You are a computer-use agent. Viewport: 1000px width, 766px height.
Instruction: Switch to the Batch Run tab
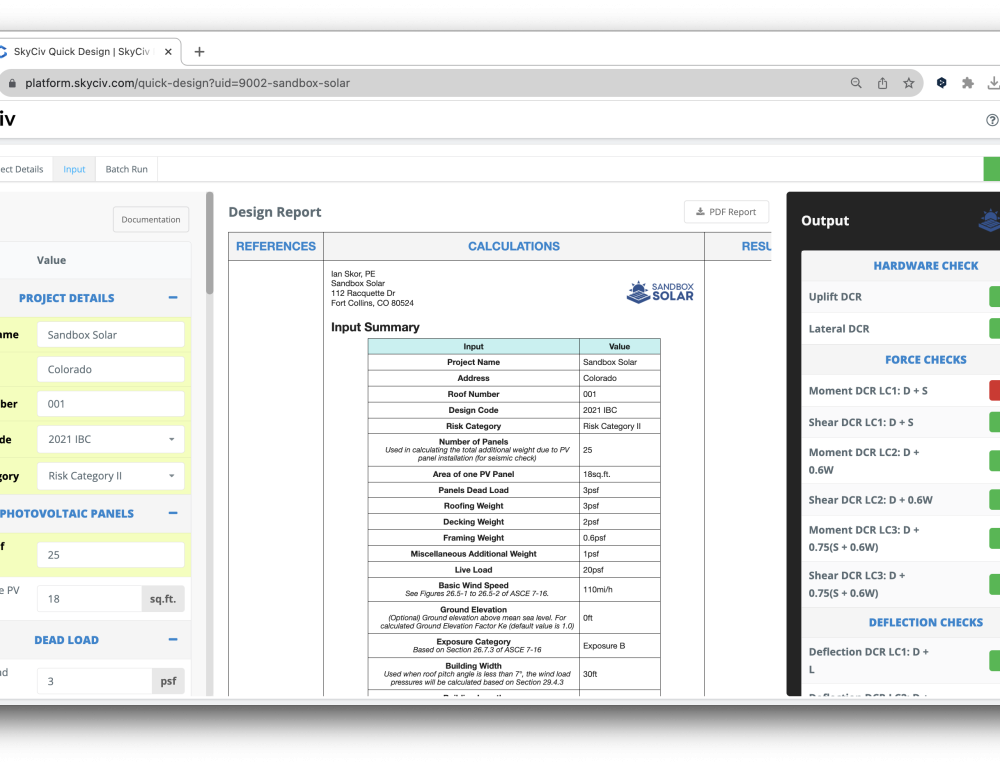pos(126,169)
